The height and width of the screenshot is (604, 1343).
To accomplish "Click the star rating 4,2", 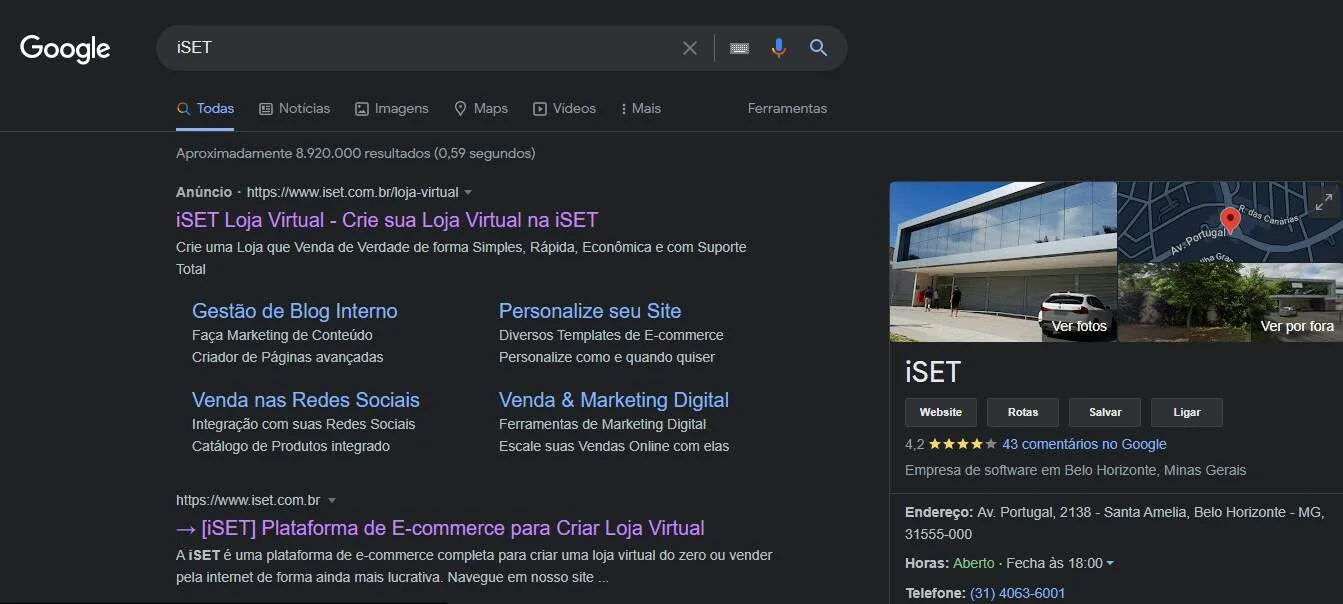I will click(x=951, y=444).
